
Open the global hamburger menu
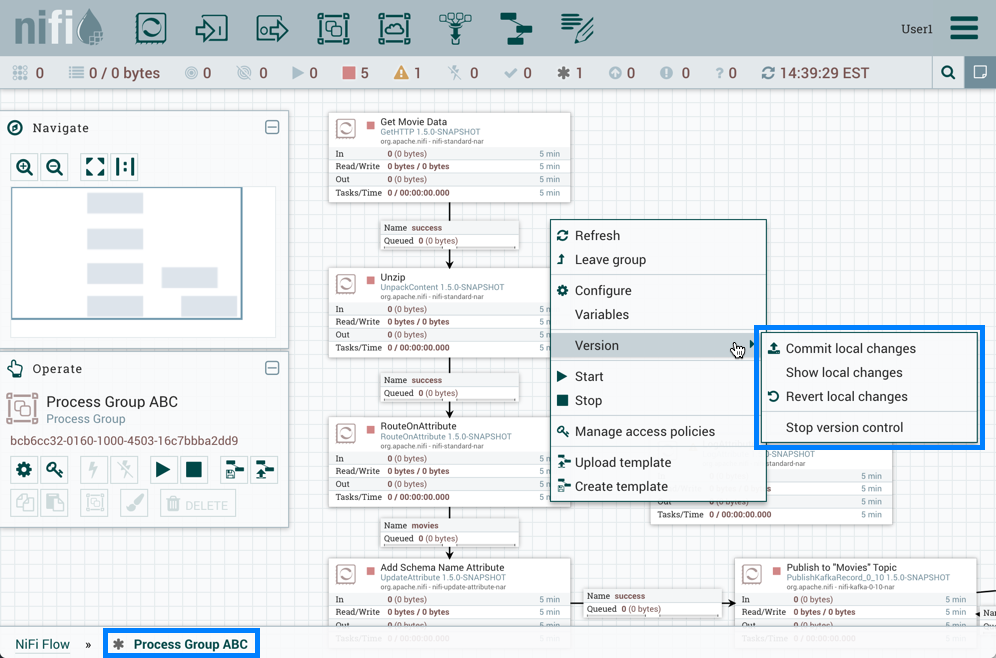click(964, 27)
